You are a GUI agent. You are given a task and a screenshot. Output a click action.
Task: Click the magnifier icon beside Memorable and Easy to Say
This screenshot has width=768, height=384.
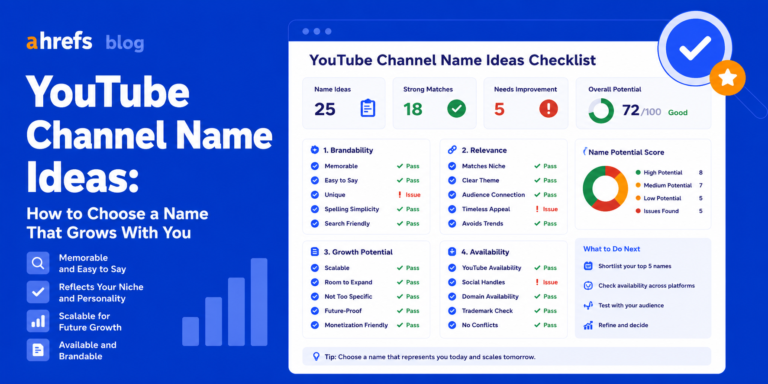pyautogui.click(x=38, y=263)
